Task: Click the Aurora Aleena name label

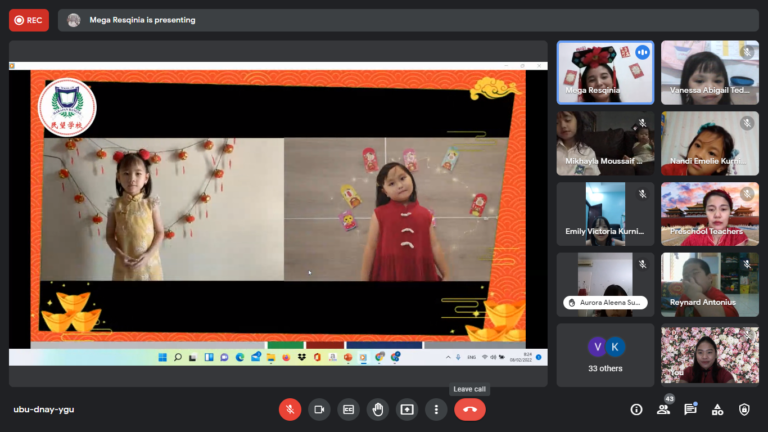Action: (x=605, y=302)
